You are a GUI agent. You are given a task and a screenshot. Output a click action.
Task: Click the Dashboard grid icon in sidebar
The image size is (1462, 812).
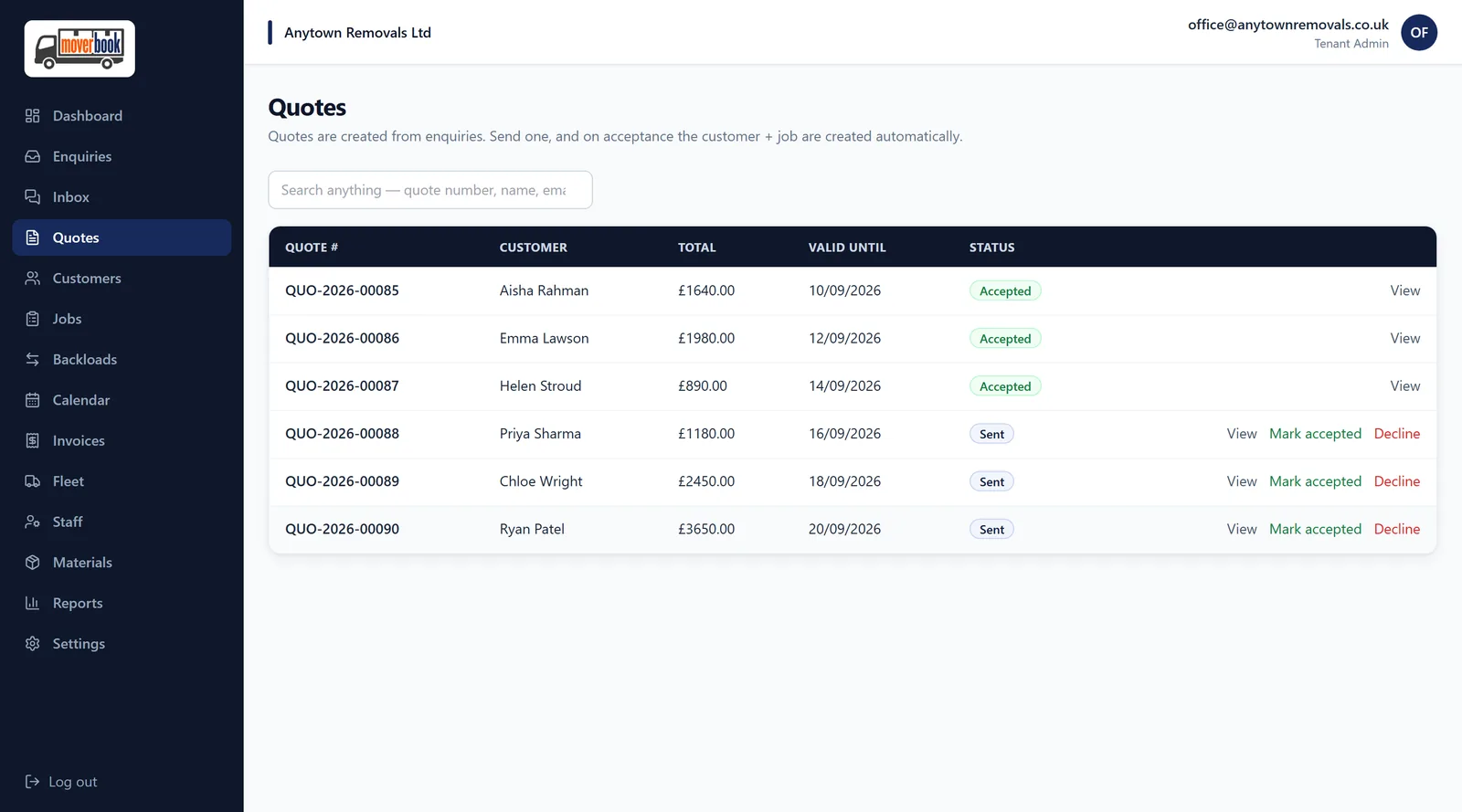pos(33,116)
